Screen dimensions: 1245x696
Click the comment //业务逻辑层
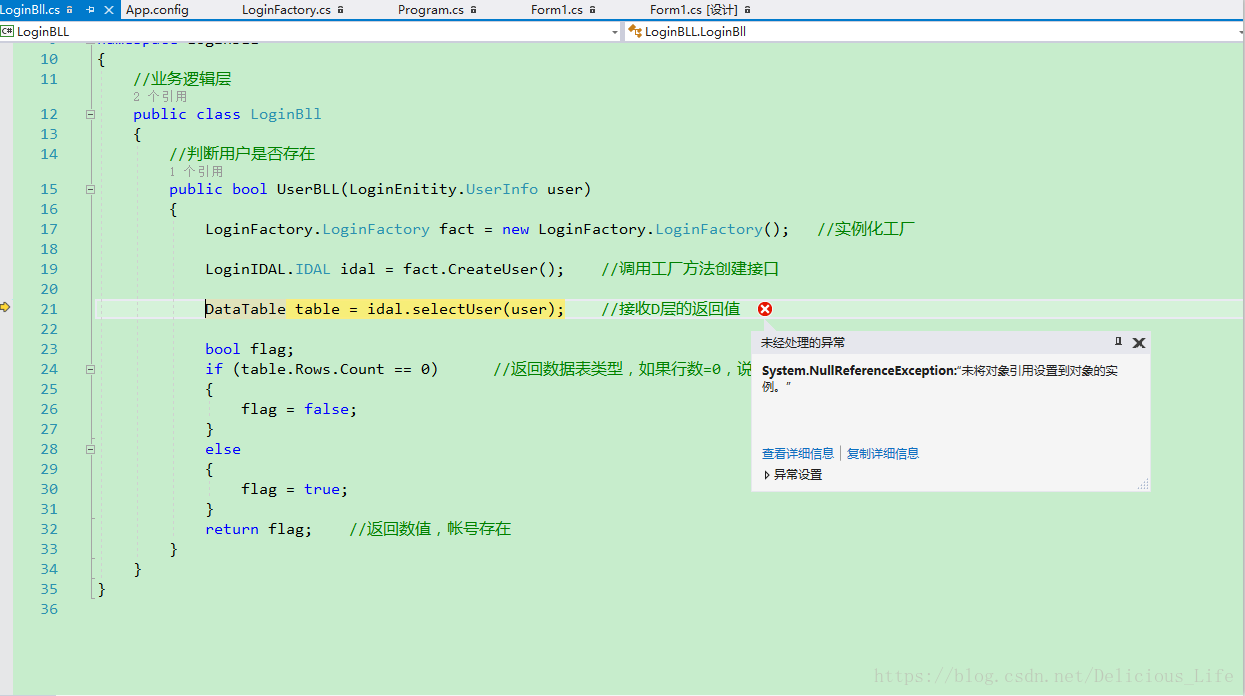[x=182, y=79]
